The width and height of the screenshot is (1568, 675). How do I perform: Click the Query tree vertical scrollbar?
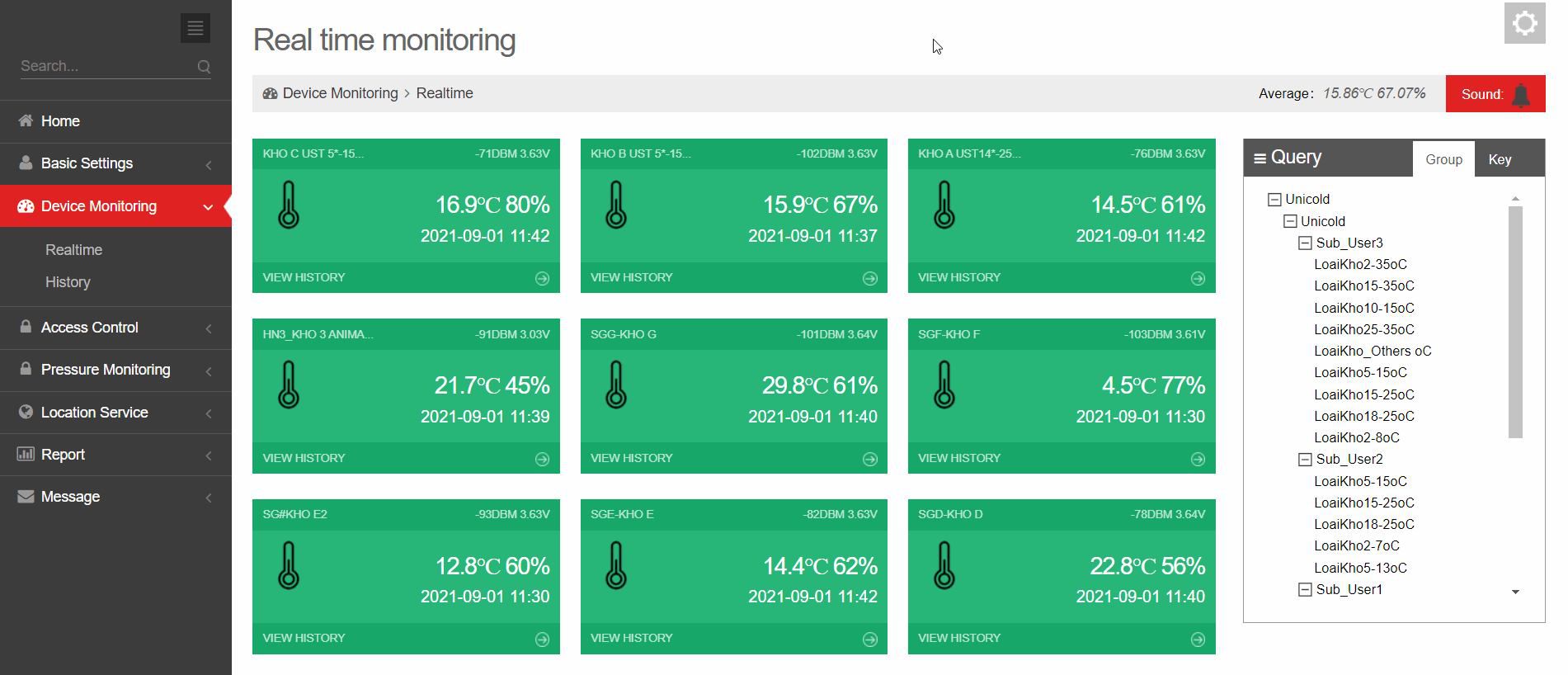point(1514,322)
